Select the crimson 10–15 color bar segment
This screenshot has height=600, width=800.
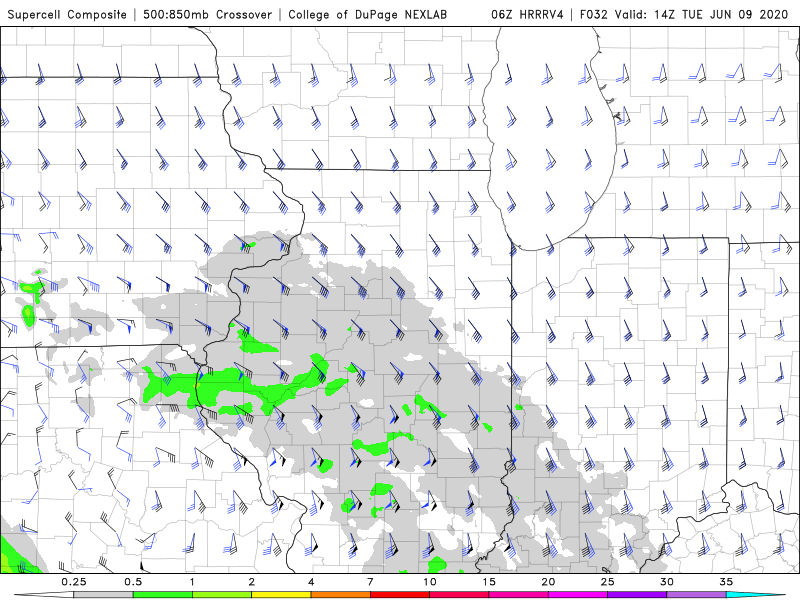tap(459, 595)
